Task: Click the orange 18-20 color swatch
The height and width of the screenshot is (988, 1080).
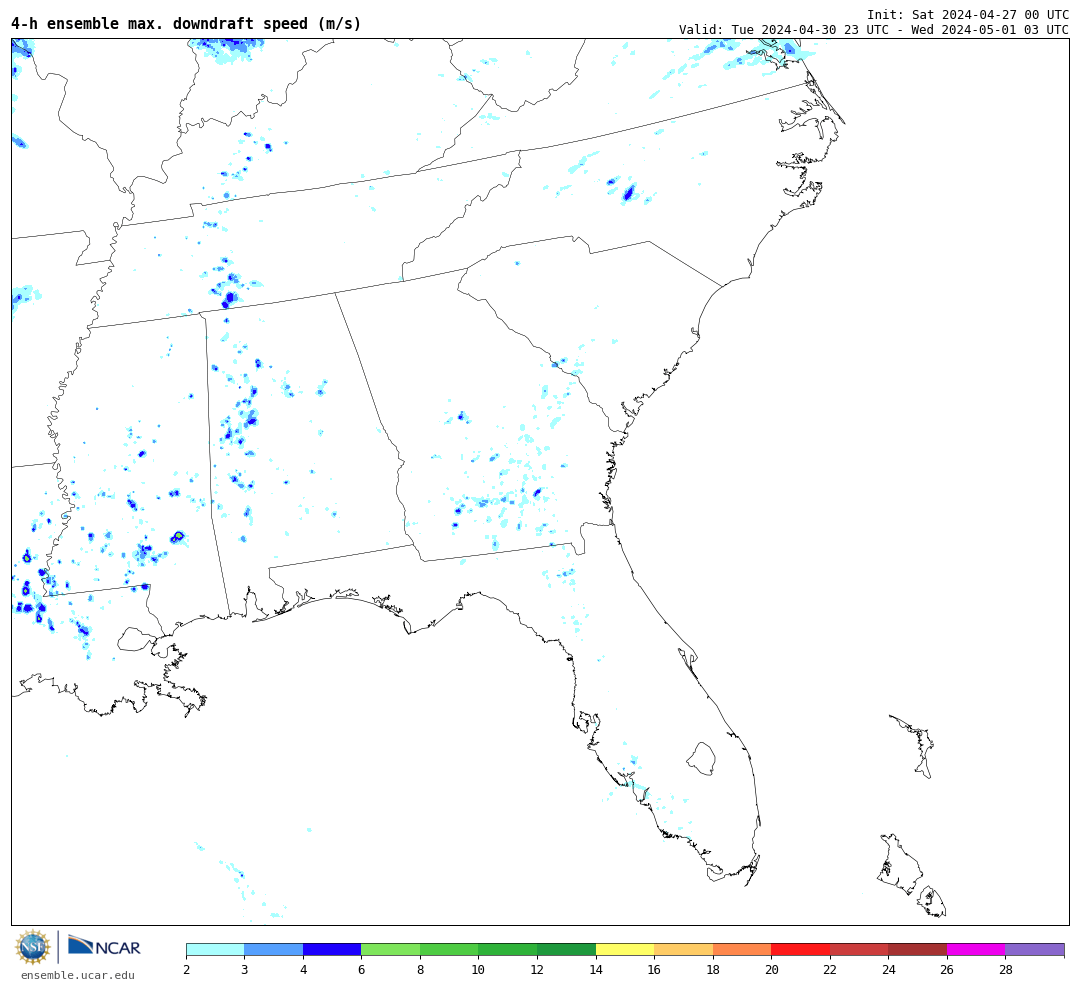Action: click(x=742, y=949)
